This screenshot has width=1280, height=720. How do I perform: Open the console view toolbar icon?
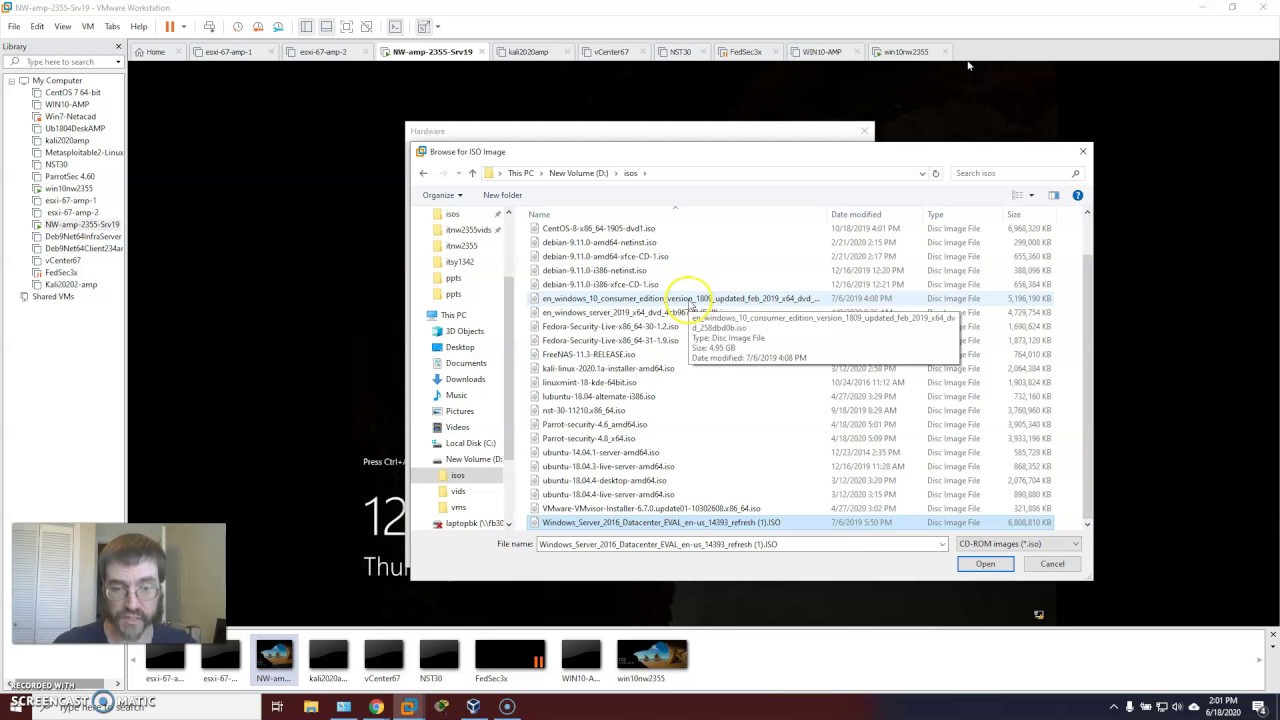(395, 26)
